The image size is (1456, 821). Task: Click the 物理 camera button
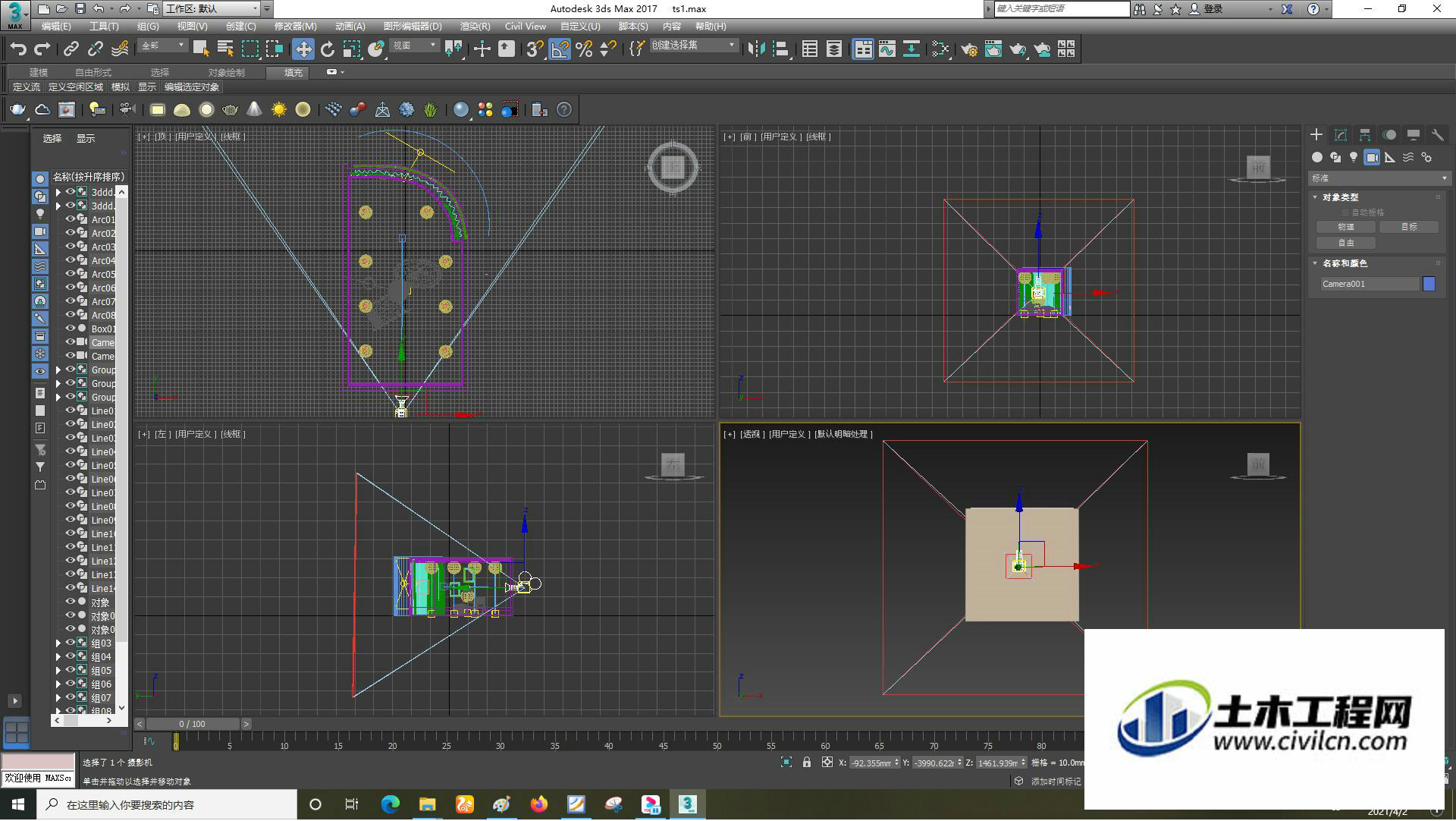(1346, 227)
